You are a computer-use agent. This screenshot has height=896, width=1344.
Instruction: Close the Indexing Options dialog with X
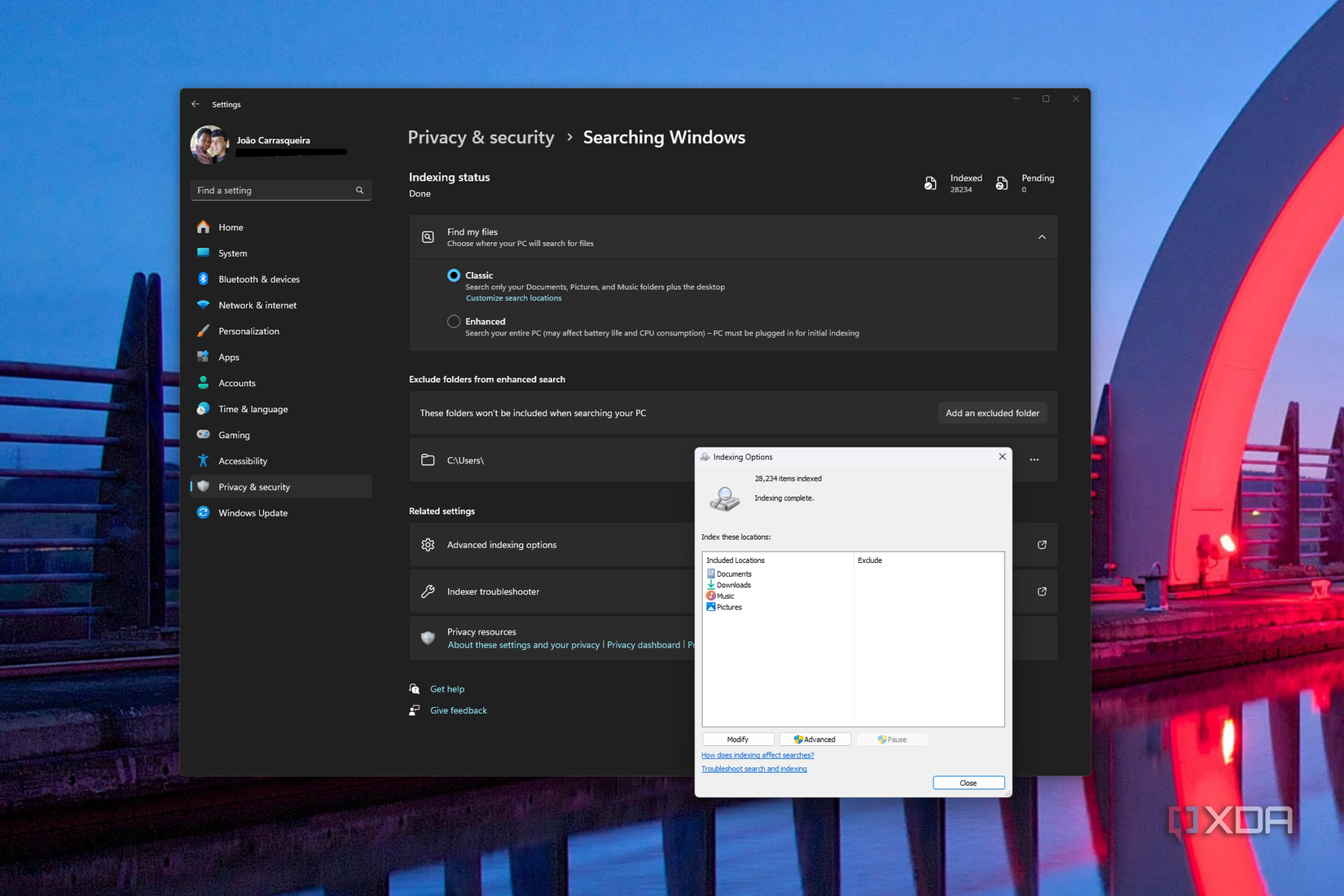[1003, 457]
